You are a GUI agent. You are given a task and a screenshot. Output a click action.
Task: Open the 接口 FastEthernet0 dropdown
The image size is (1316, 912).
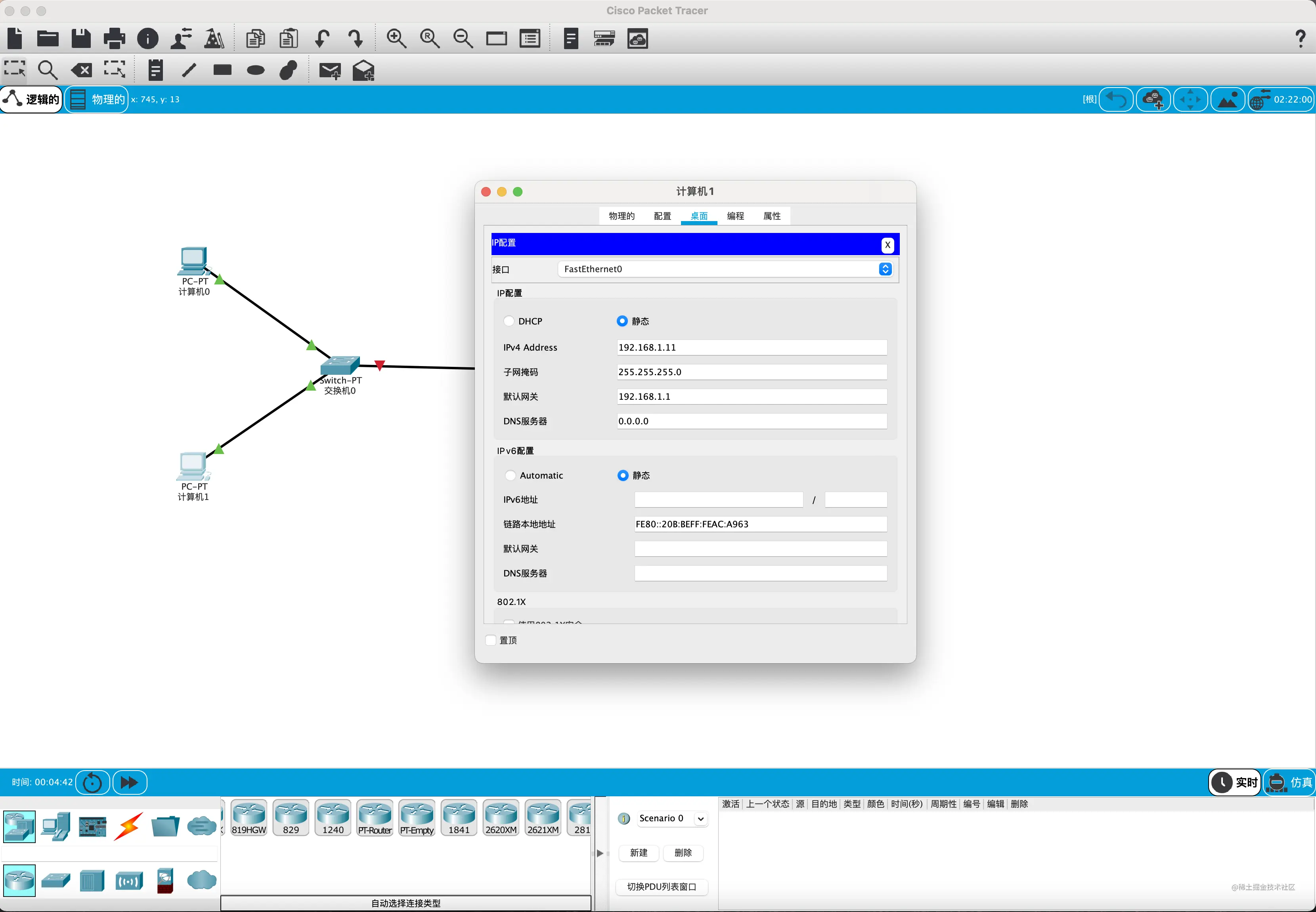tap(725, 269)
